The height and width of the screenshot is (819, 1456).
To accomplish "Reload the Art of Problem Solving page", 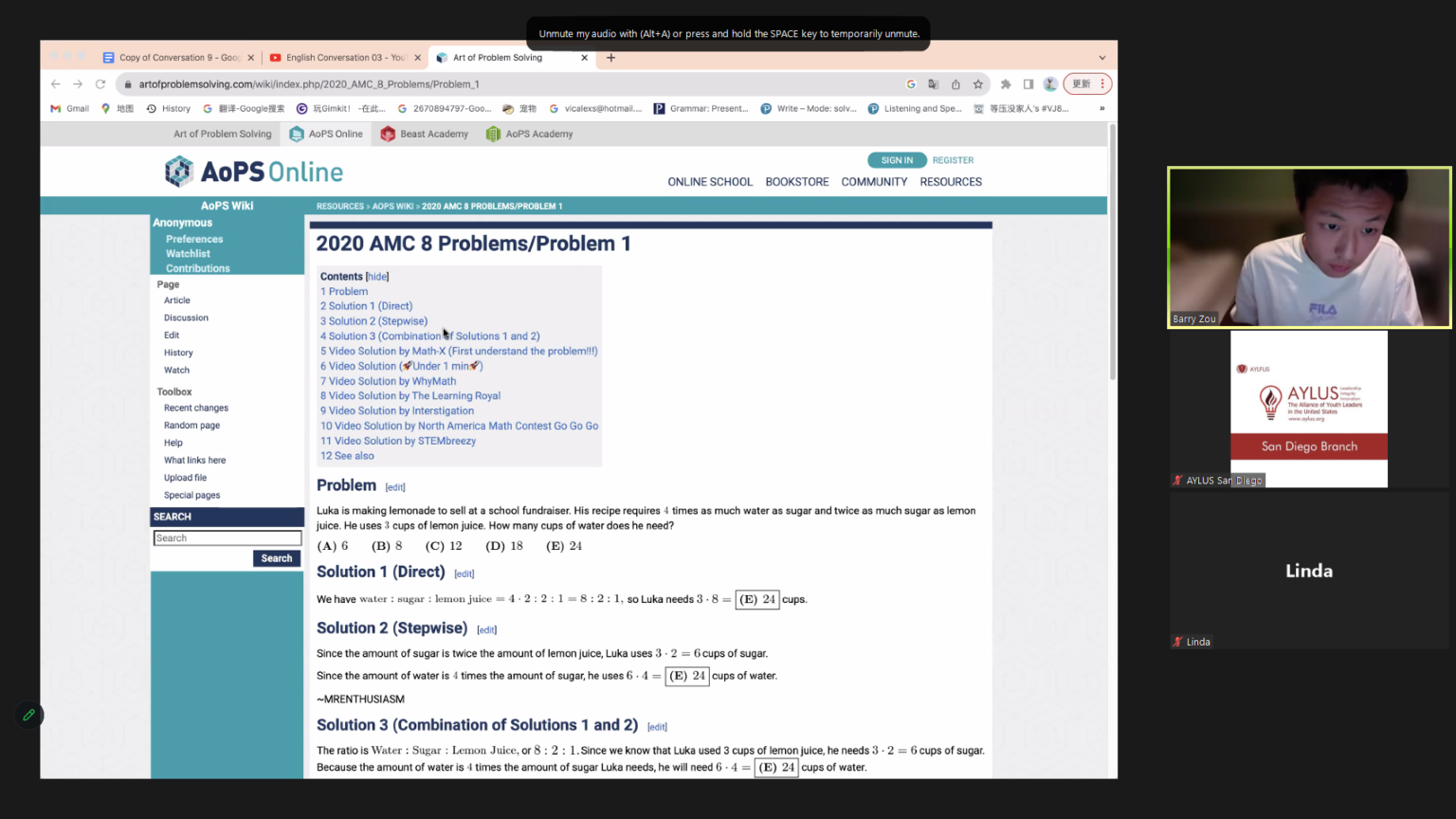I will tap(100, 84).
